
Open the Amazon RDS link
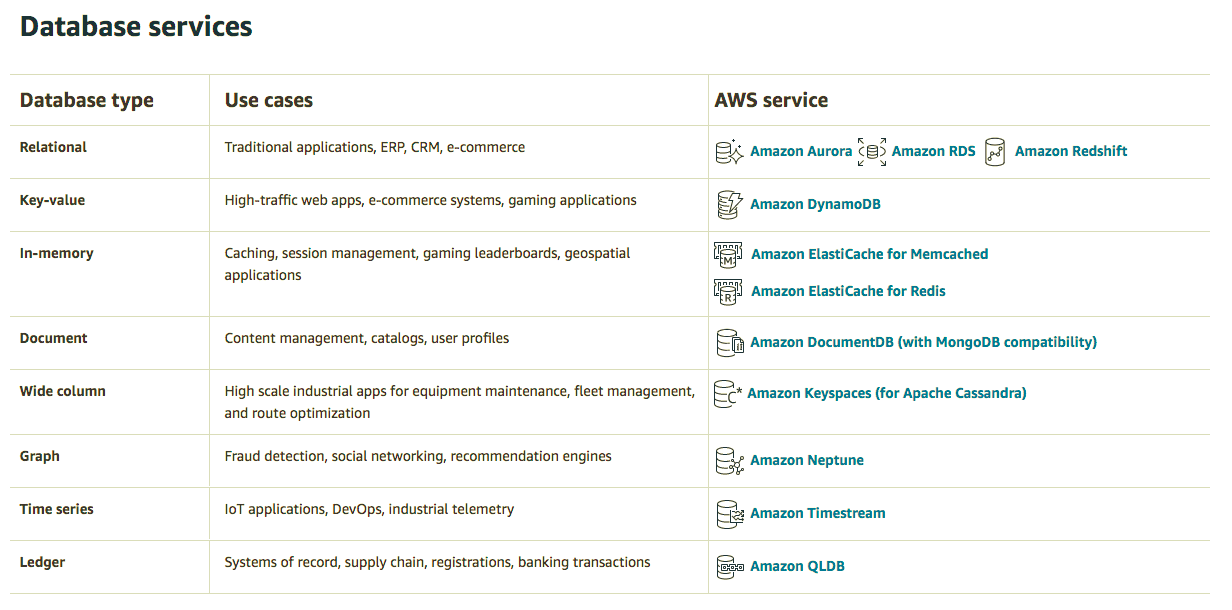(x=933, y=151)
